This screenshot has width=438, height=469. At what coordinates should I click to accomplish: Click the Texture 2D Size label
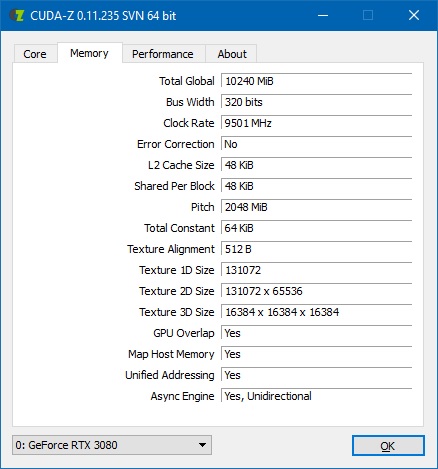tap(177, 291)
